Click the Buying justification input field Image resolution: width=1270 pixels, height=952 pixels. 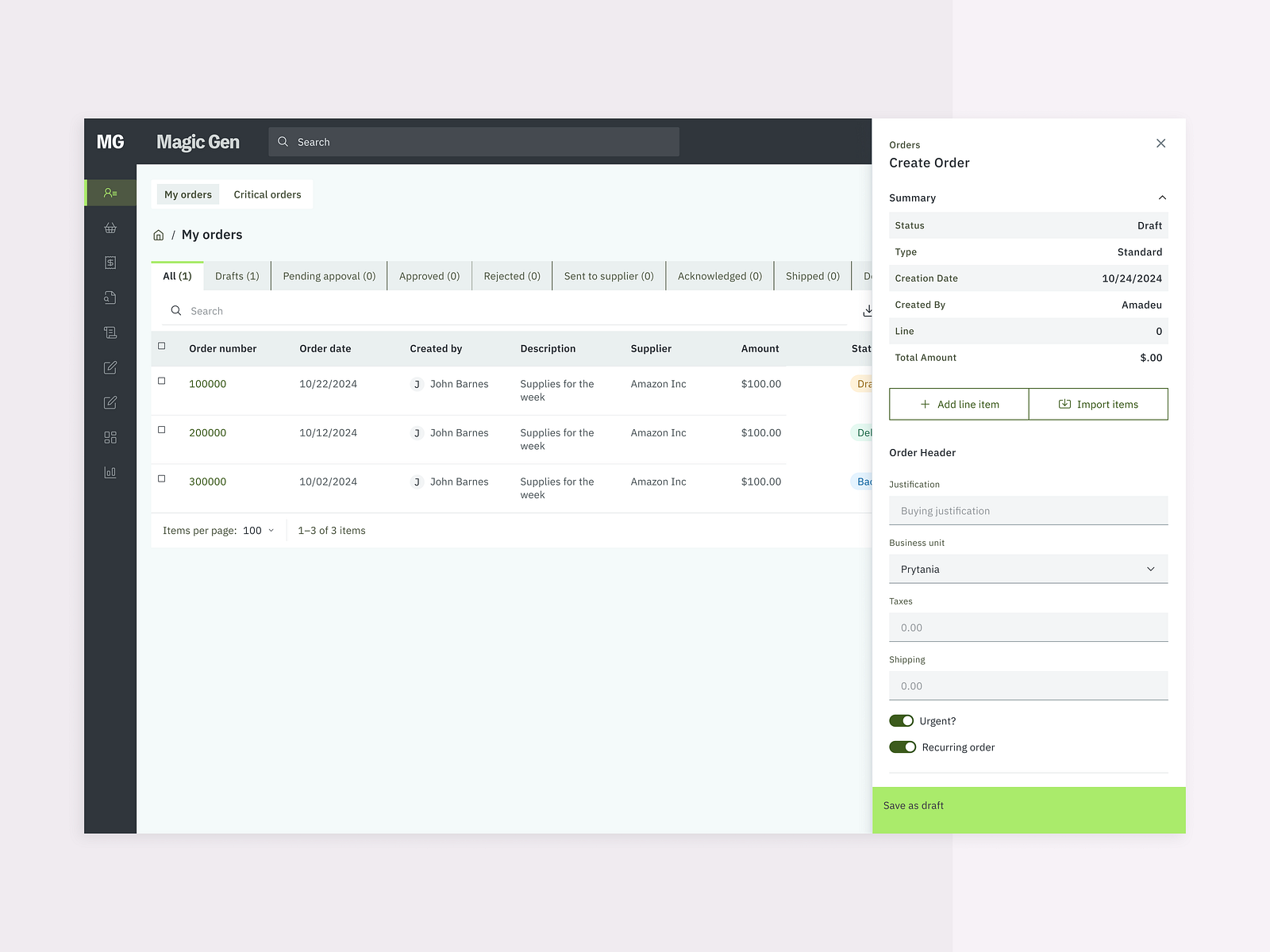pyautogui.click(x=1028, y=510)
